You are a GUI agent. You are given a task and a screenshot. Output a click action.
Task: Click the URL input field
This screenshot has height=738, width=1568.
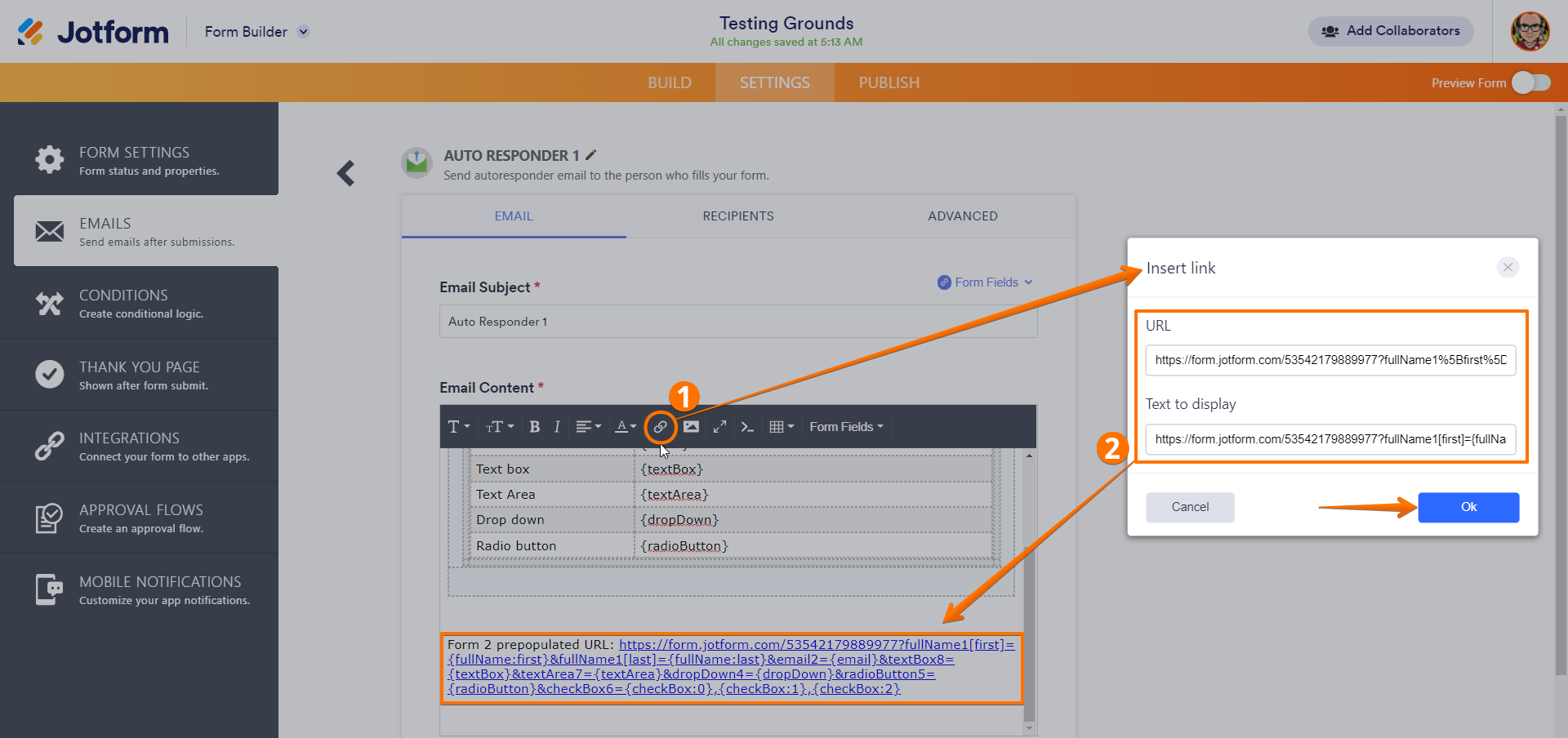coord(1330,360)
